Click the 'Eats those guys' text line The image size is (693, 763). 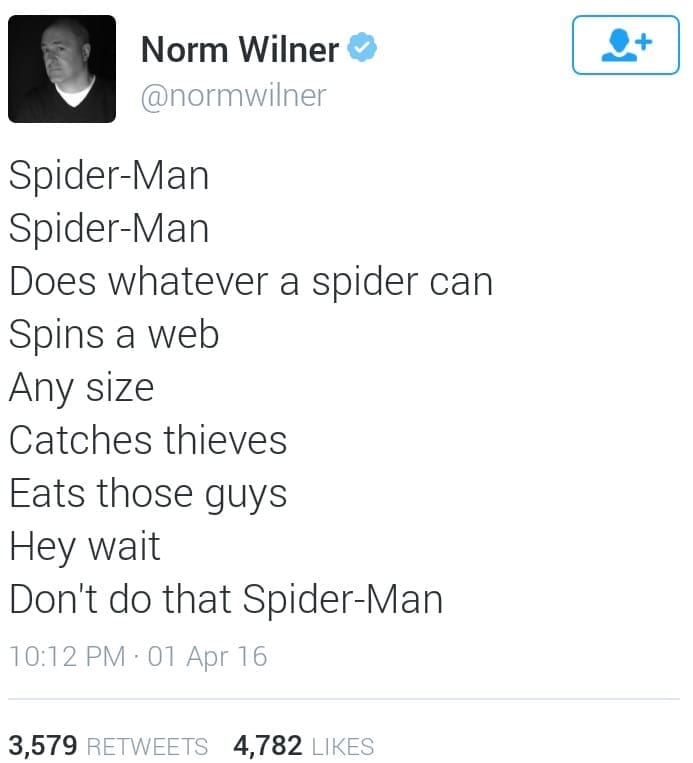tap(148, 494)
